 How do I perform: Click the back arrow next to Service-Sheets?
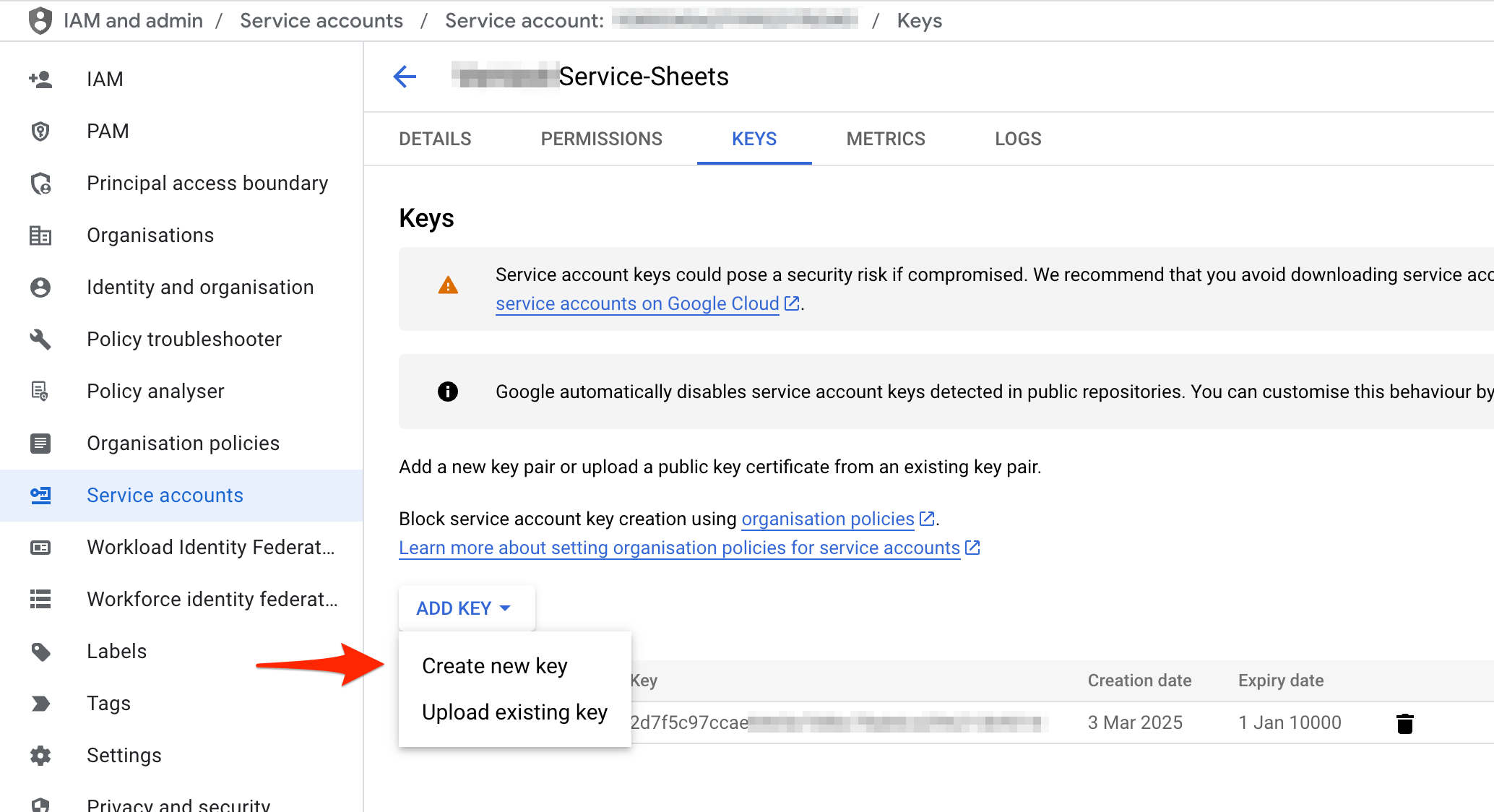405,76
